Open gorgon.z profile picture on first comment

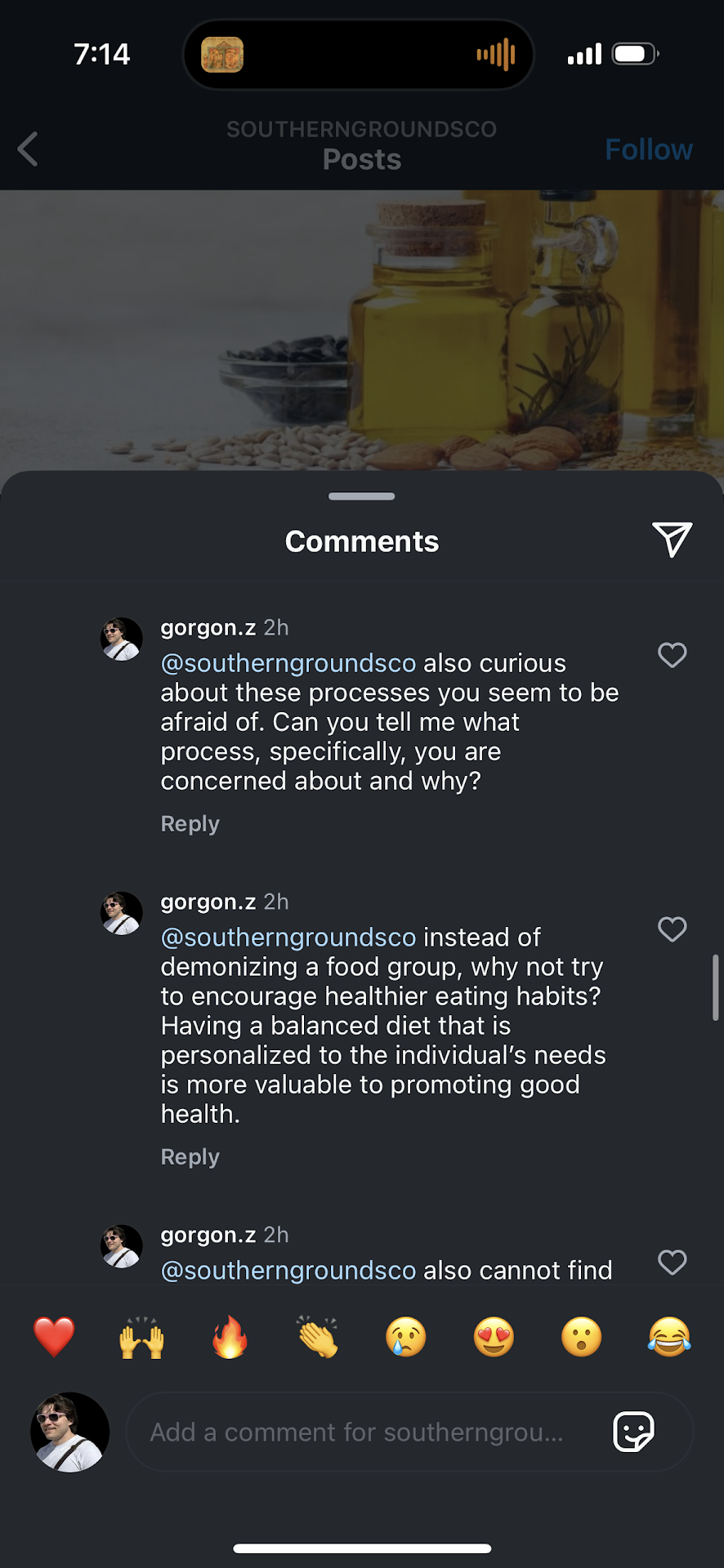[x=121, y=639]
